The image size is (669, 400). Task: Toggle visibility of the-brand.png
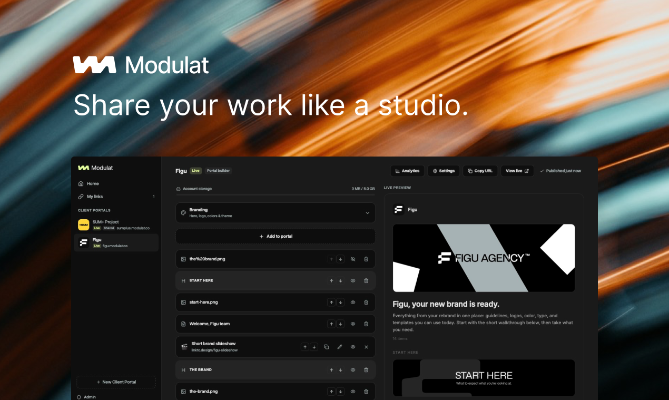pyautogui.click(x=353, y=391)
